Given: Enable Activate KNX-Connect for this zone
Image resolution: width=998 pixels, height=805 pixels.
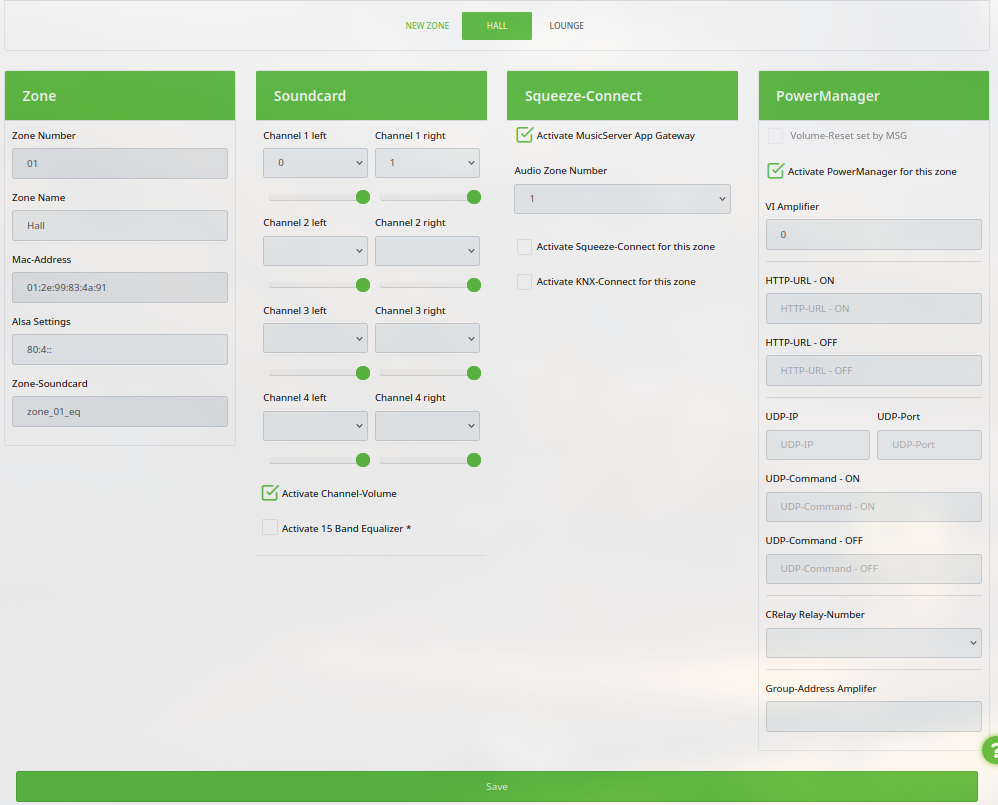Looking at the screenshot, I should (524, 282).
